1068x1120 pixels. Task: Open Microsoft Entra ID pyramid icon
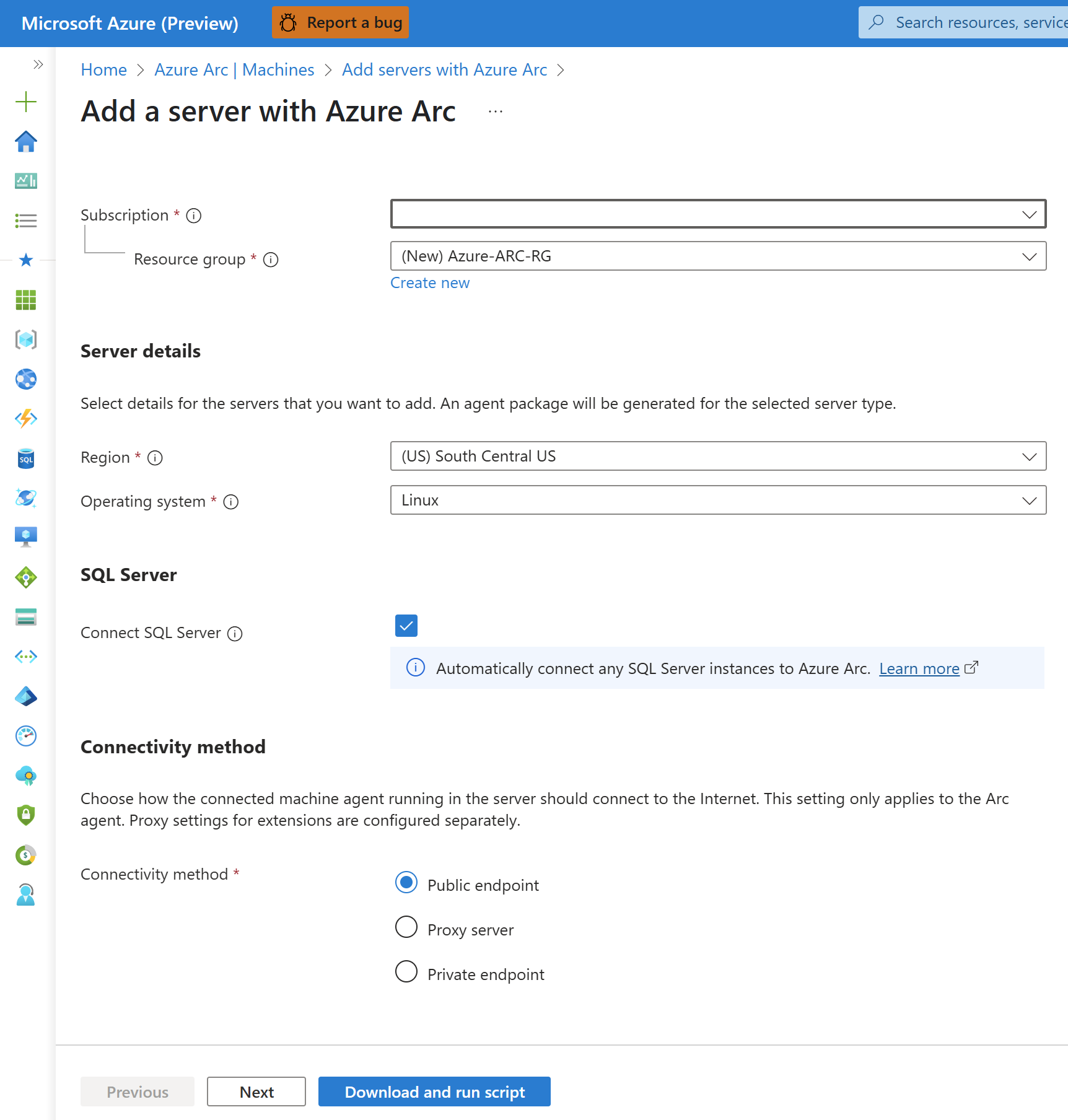[26, 696]
